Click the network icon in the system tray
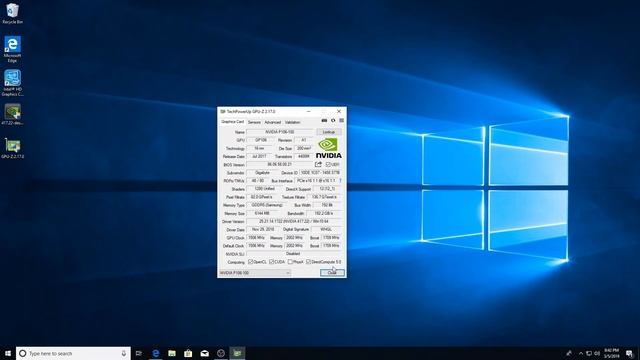This screenshot has height=360, width=640. click(x=589, y=353)
